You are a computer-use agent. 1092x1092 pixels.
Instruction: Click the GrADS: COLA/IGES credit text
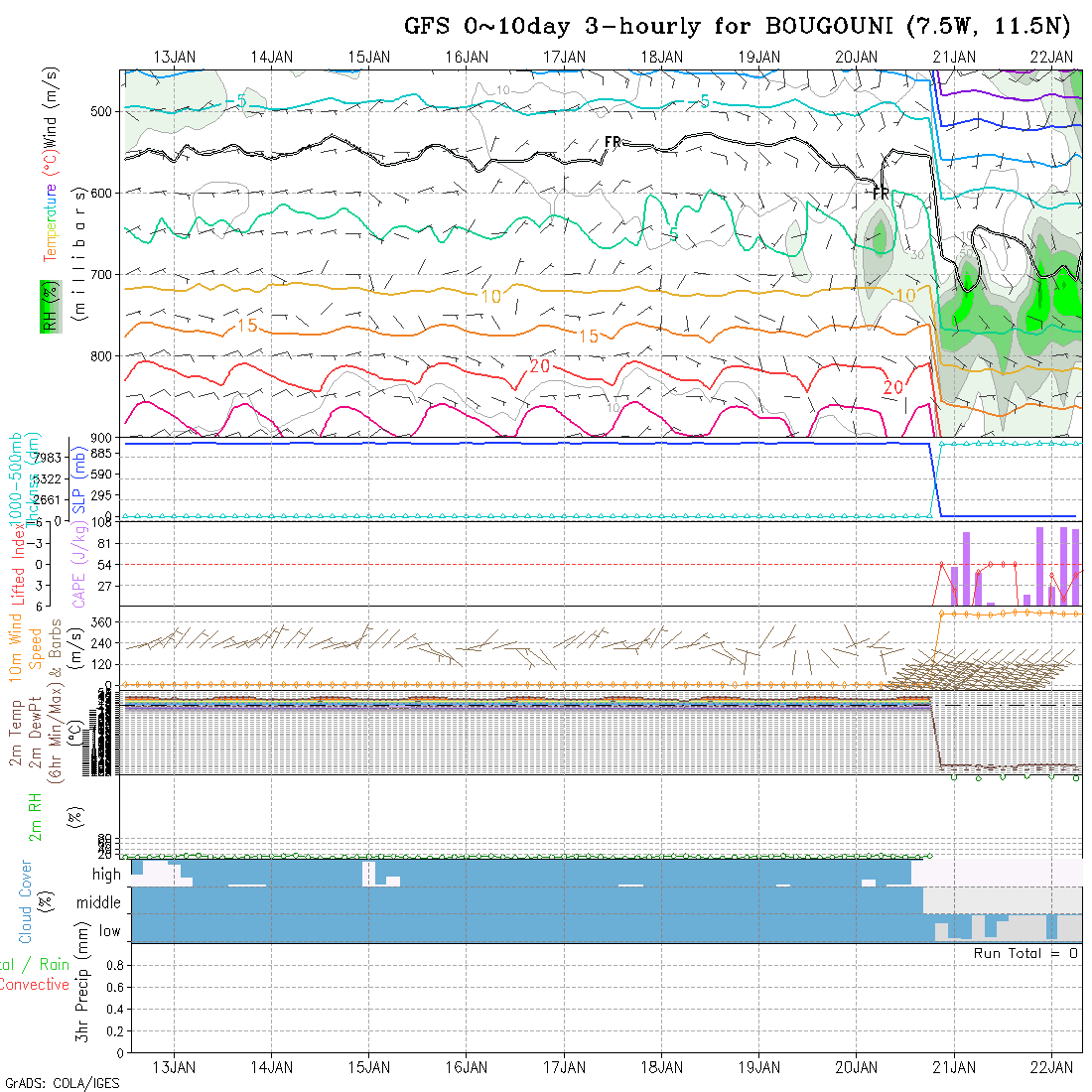pos(62,1083)
